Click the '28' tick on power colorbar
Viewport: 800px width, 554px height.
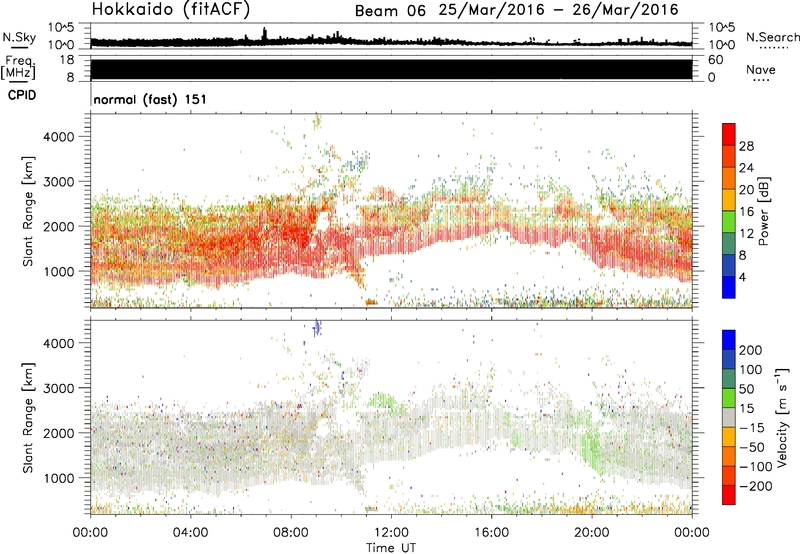click(746, 146)
